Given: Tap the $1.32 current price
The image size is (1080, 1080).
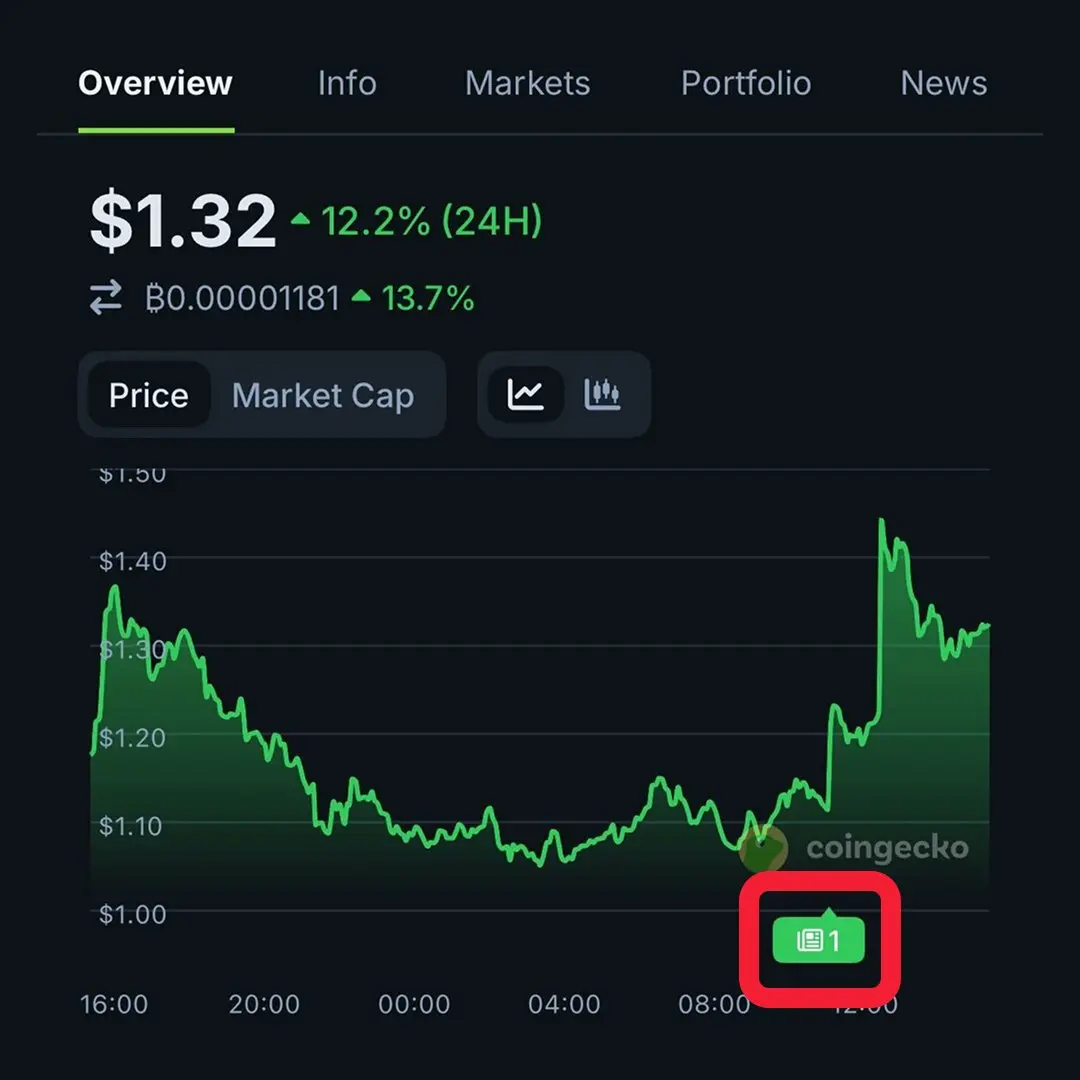Looking at the screenshot, I should coord(183,220).
